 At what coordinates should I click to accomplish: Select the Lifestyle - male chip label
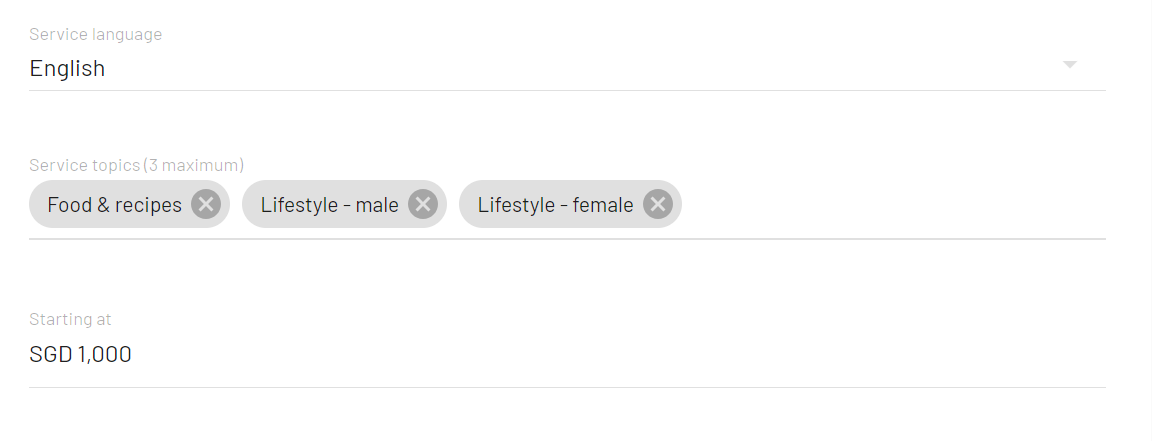coord(329,205)
